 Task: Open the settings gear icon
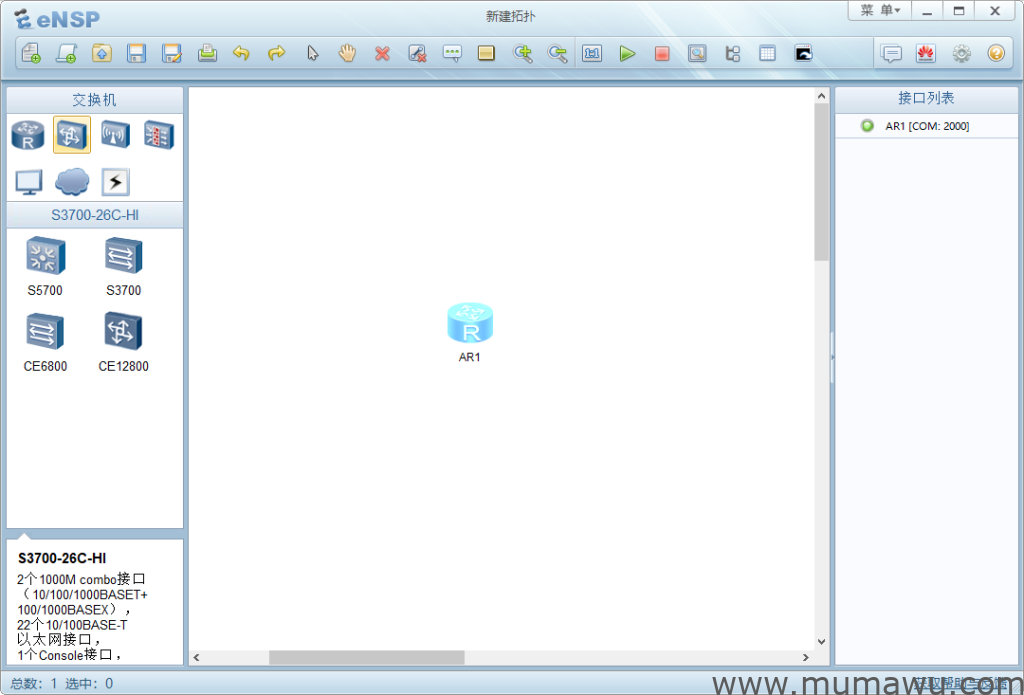(x=961, y=54)
